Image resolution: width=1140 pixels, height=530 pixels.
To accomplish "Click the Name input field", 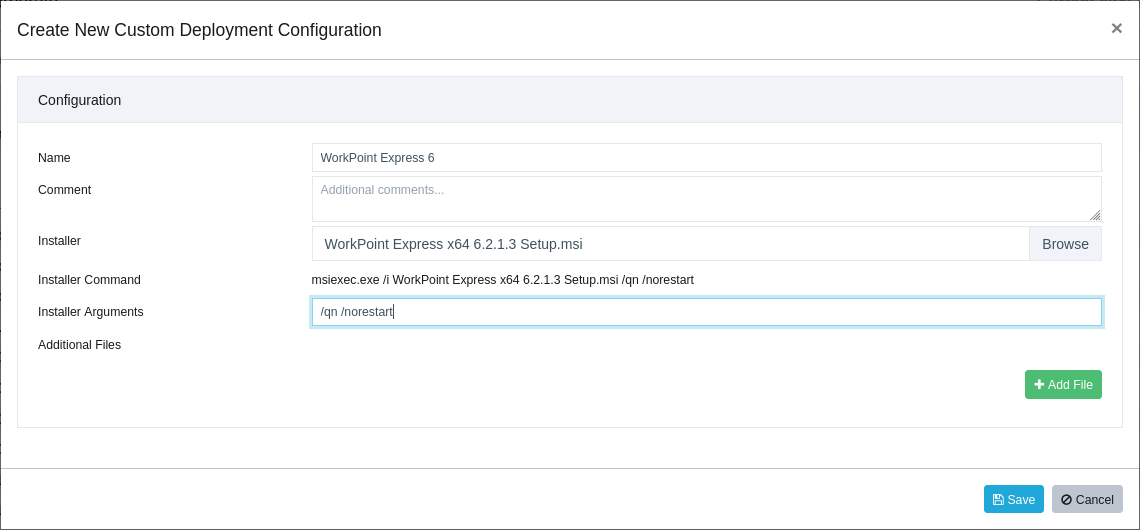I will [x=707, y=158].
